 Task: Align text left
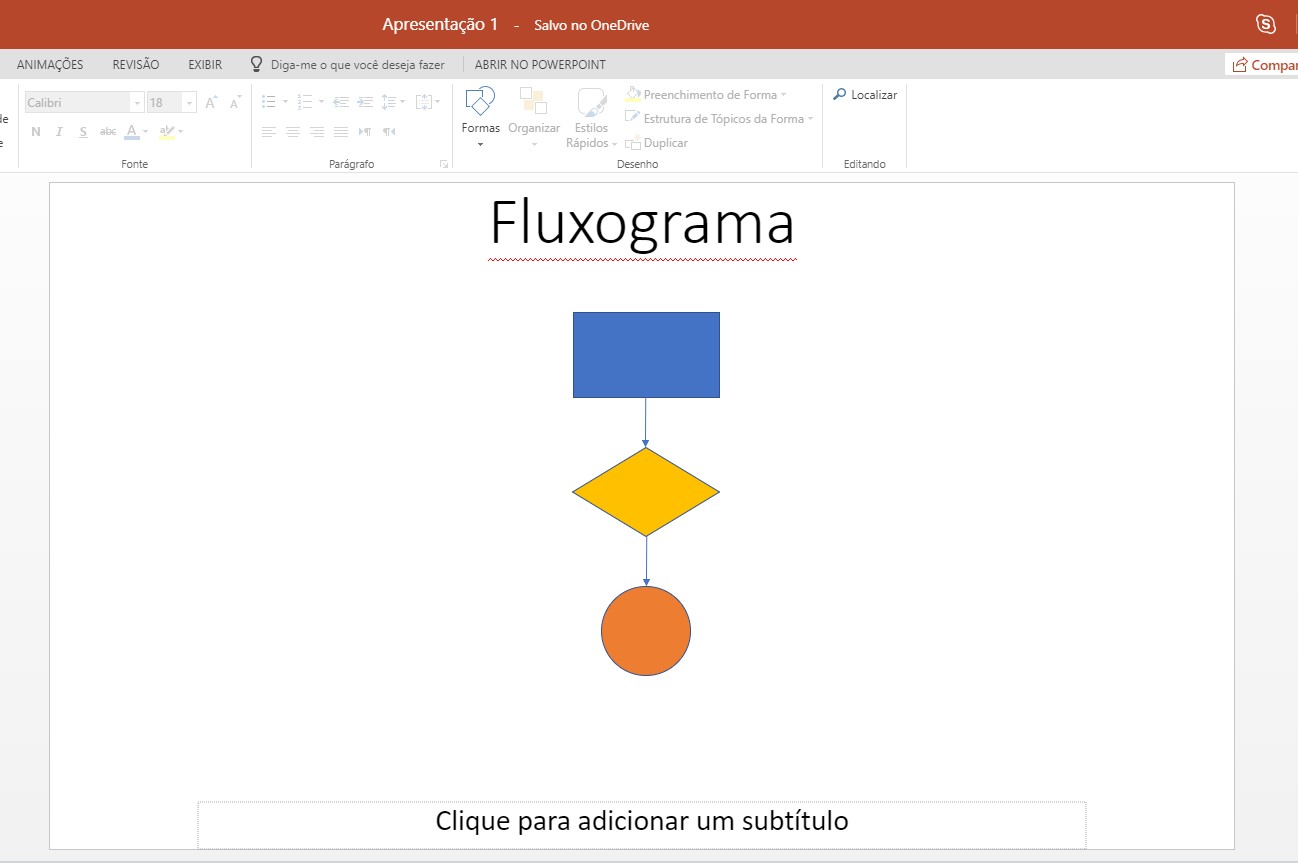pos(268,132)
